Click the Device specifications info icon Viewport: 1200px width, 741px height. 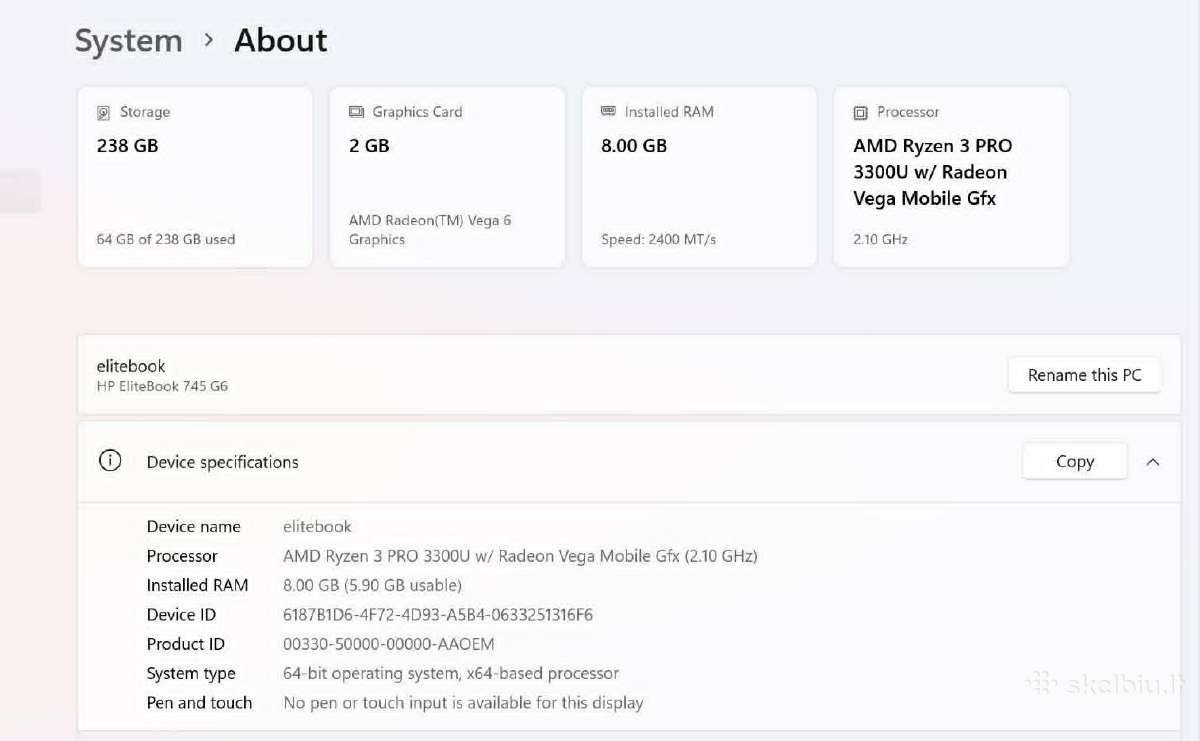(x=110, y=461)
